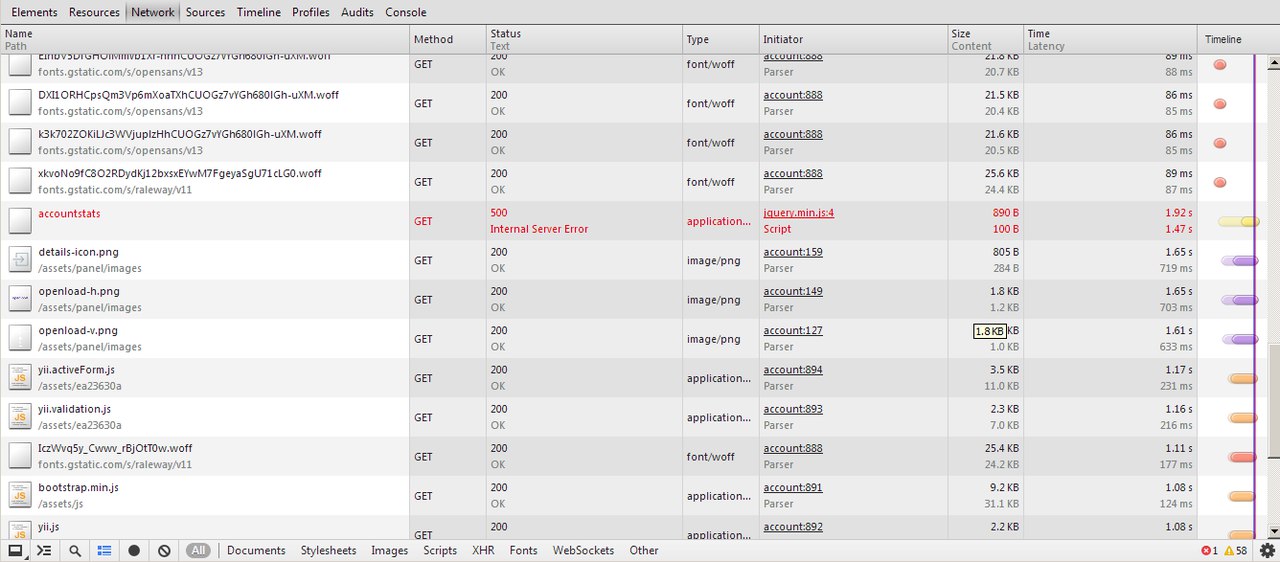Click the clear network log icon
Screen dimensions: 1280x562
(164, 550)
